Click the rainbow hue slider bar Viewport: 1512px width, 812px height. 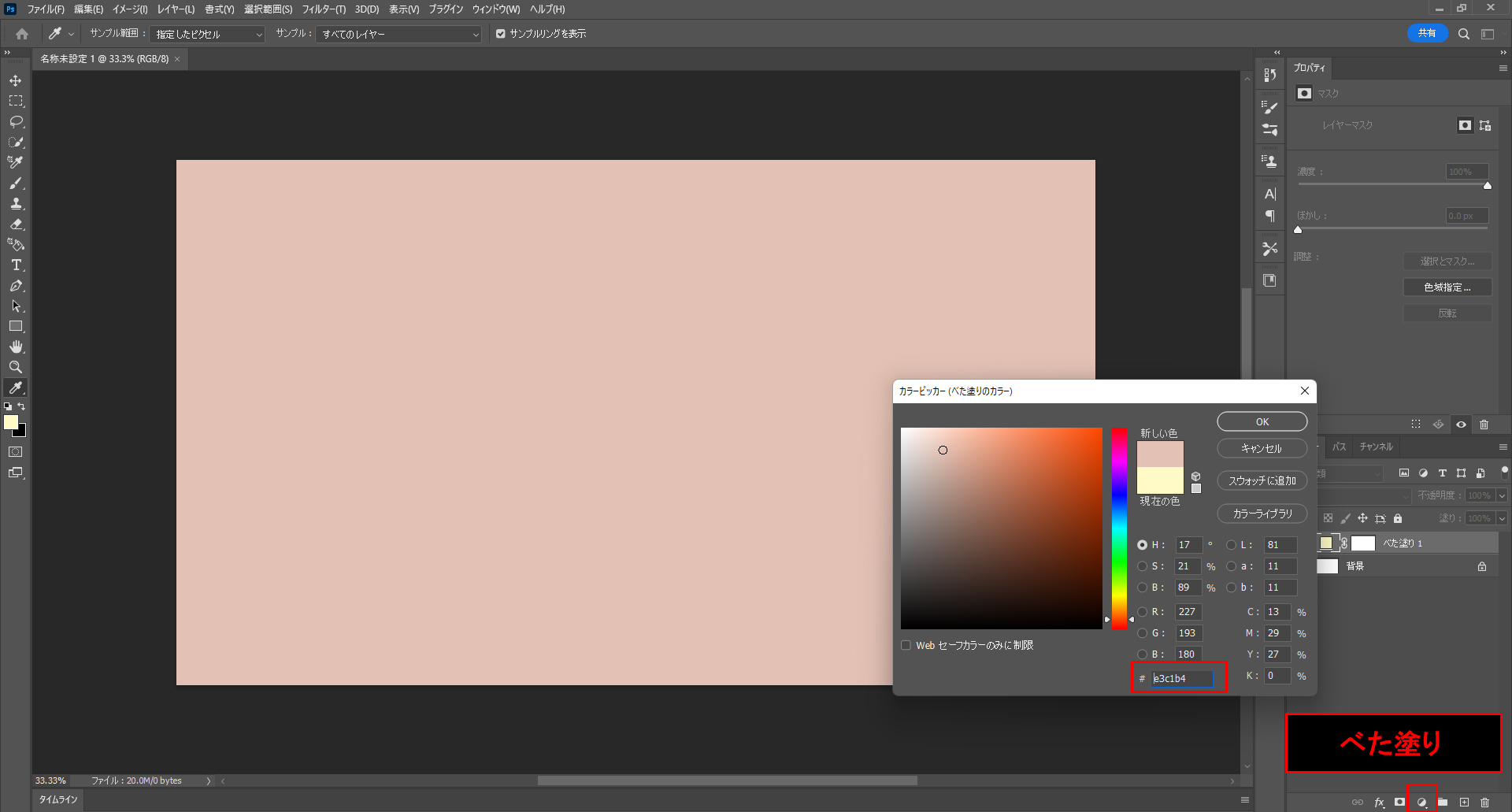coord(1119,528)
